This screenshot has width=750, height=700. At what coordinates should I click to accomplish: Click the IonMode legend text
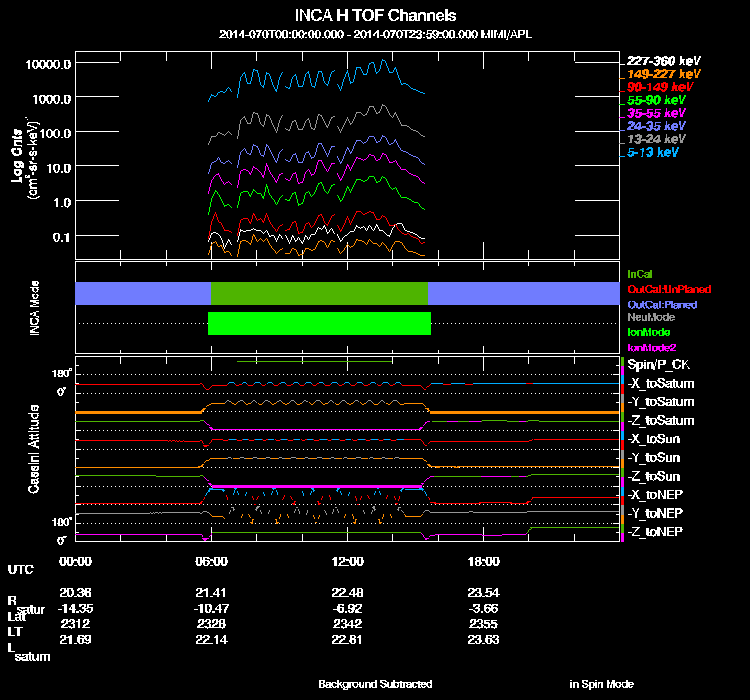[x=649, y=332]
